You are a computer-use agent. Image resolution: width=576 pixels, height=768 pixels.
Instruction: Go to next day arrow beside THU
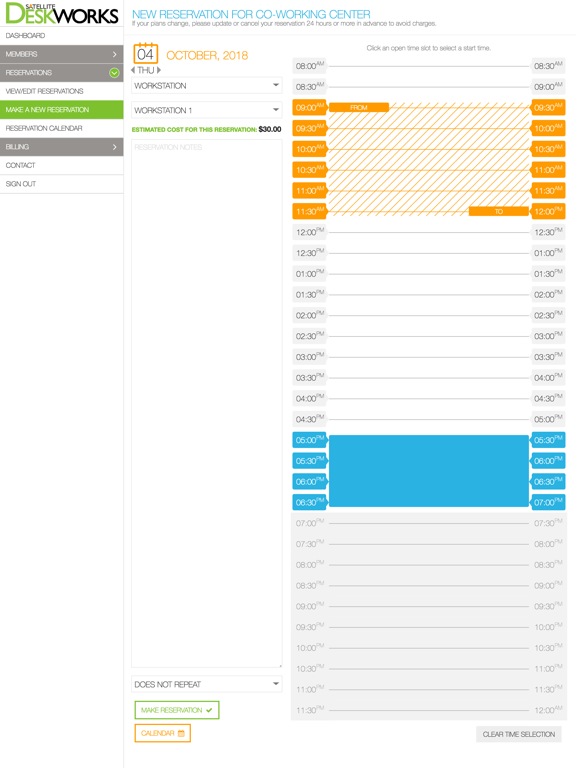coord(159,71)
